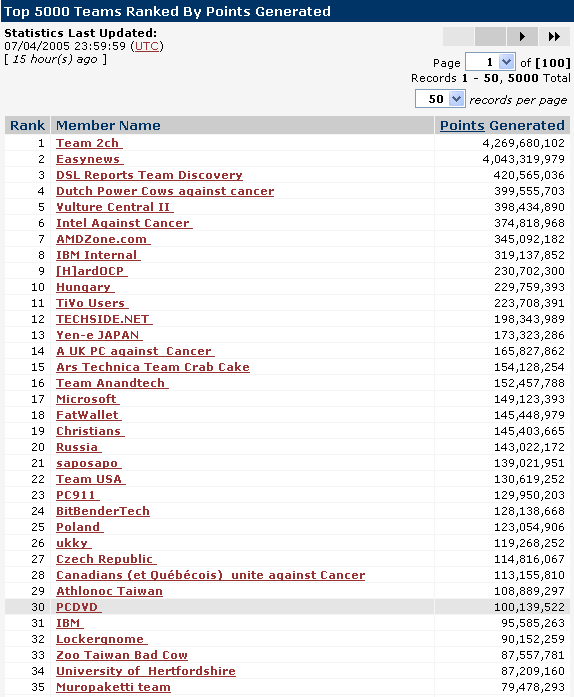Click the disabled first page button

pyautogui.click(x=458, y=36)
